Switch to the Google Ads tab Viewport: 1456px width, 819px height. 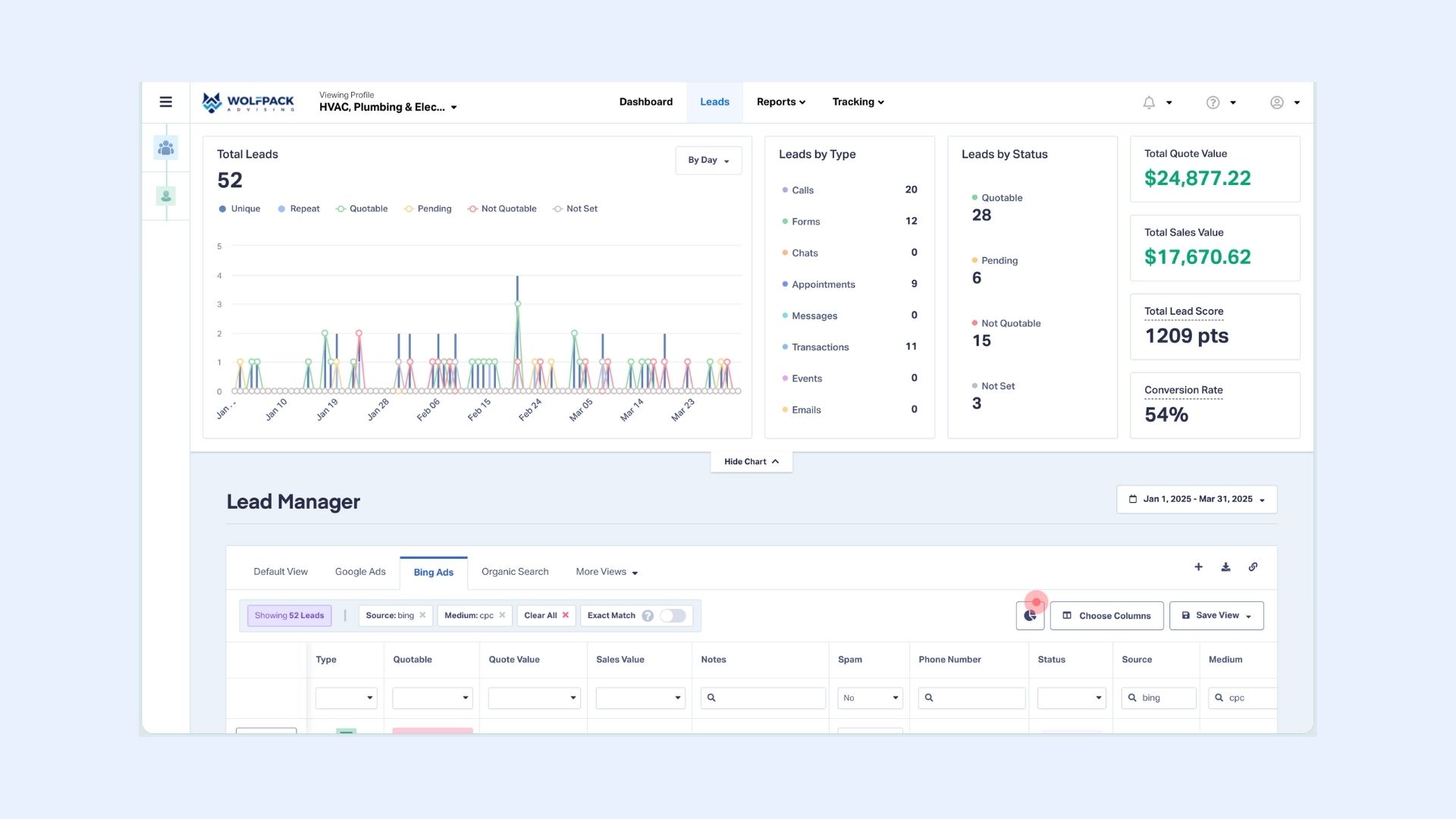click(360, 572)
